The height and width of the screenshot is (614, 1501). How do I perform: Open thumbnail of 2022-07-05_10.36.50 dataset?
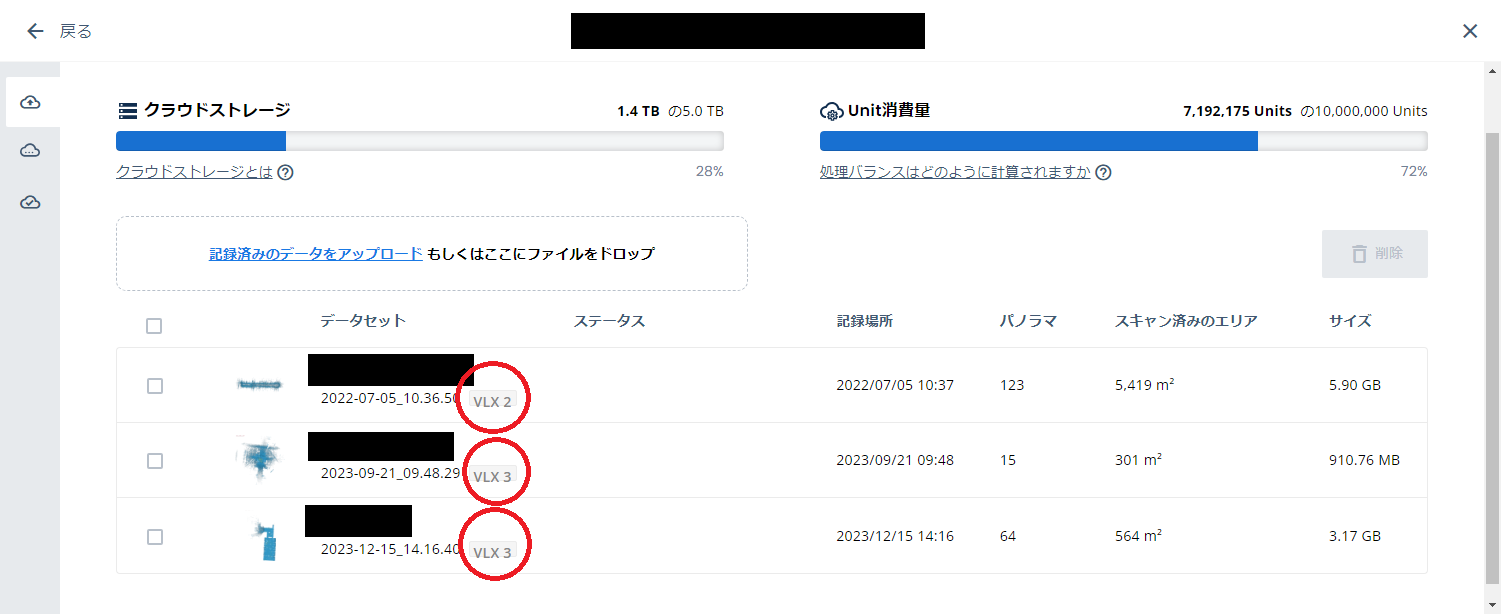click(259, 384)
